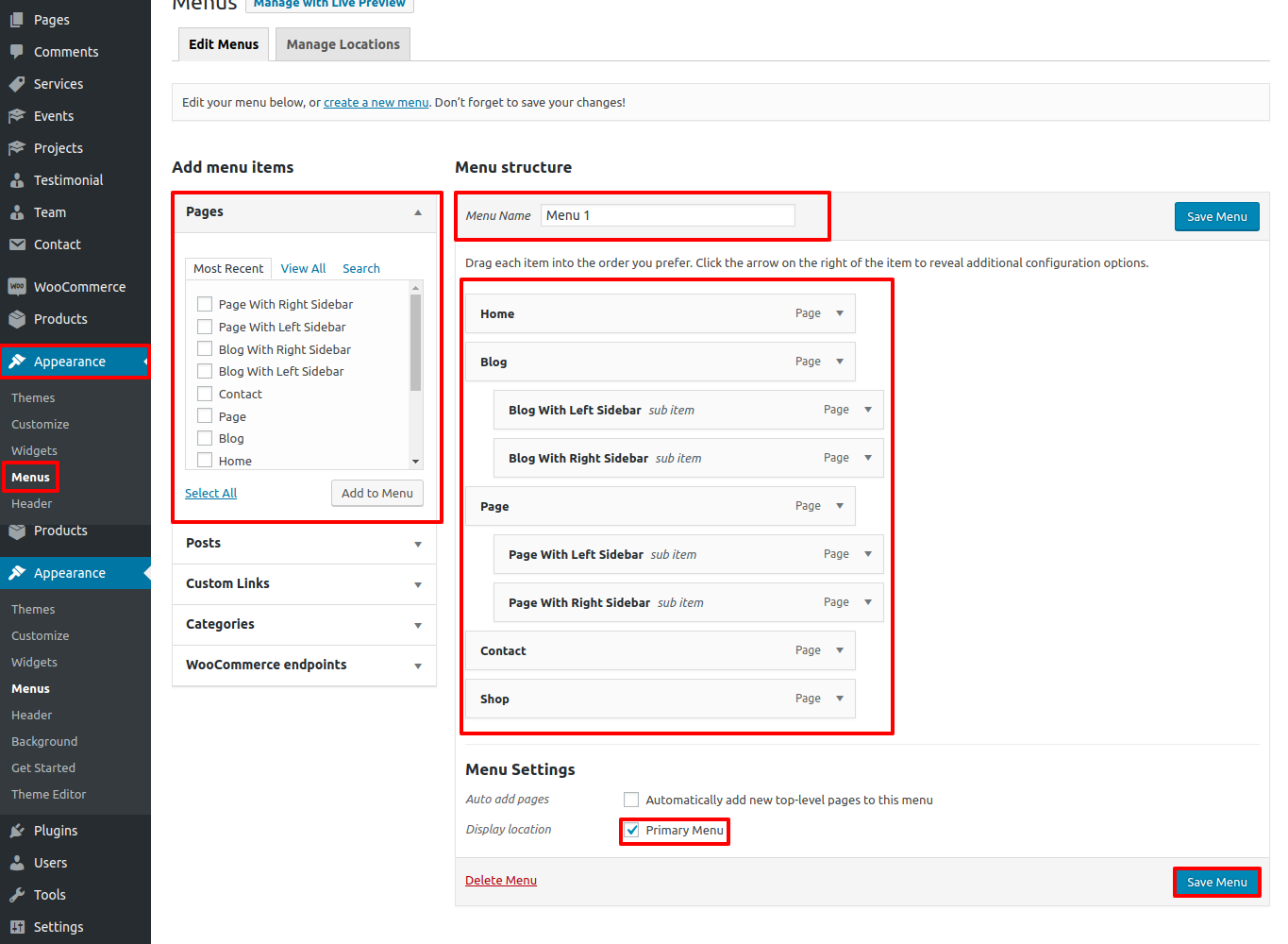The image size is (1288, 944).
Task: Click the Users person icon
Action: click(x=17, y=863)
